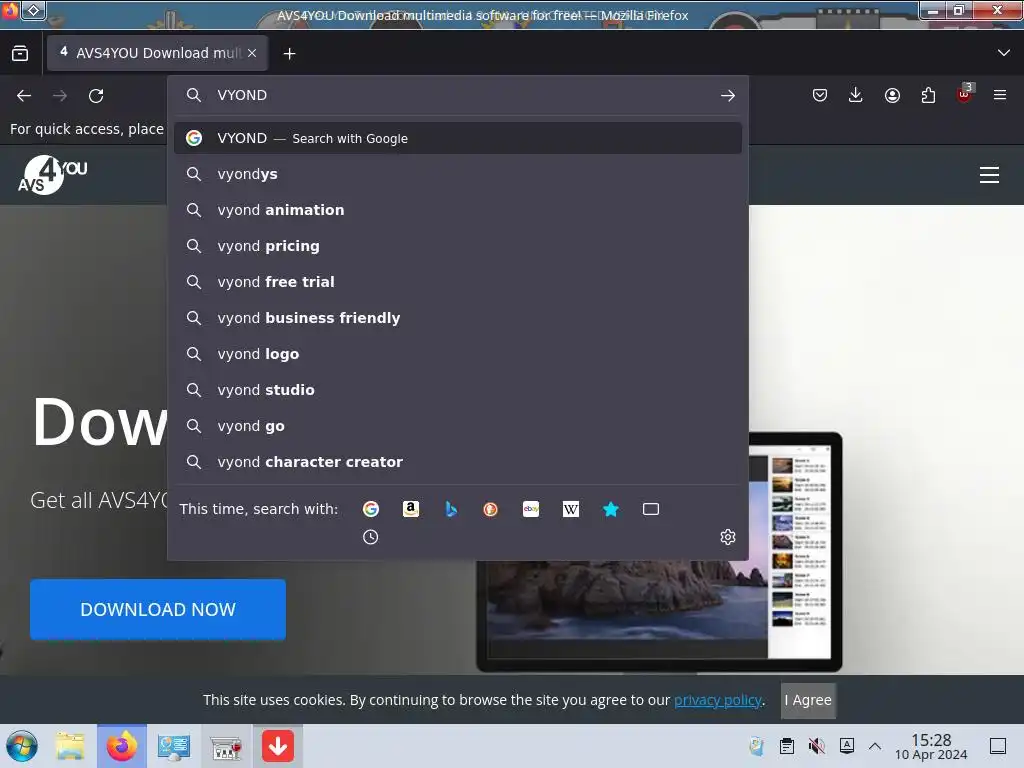Choose 'vyond character creator' suggestion
This screenshot has height=768, width=1024.
457,462
